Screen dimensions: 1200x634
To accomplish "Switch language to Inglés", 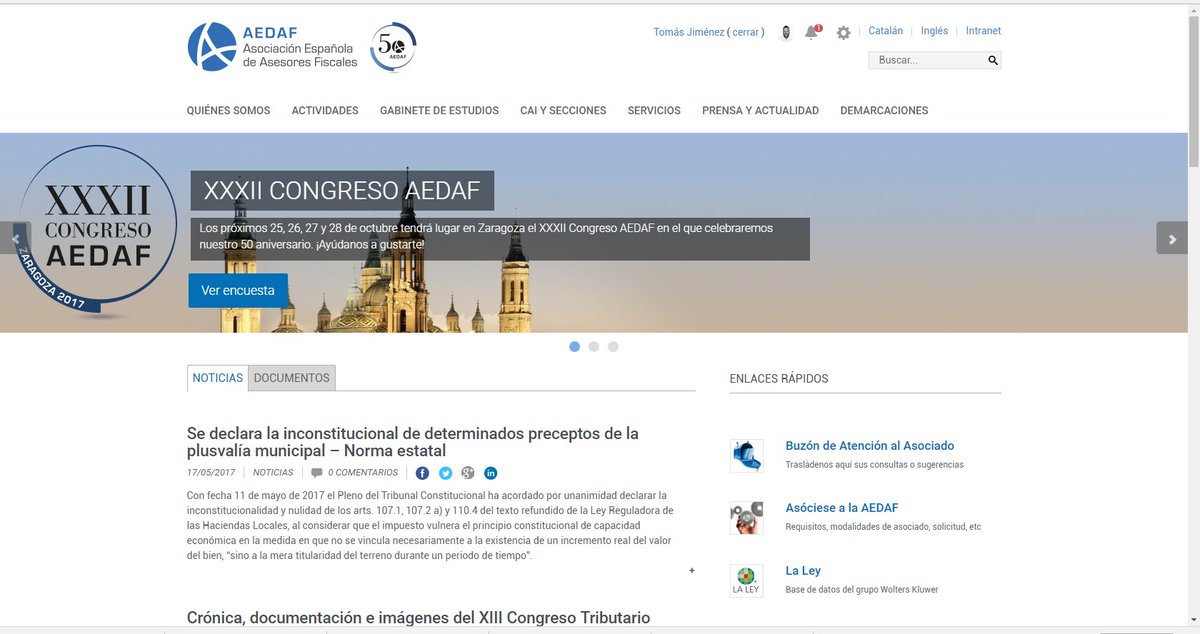I will click(934, 31).
